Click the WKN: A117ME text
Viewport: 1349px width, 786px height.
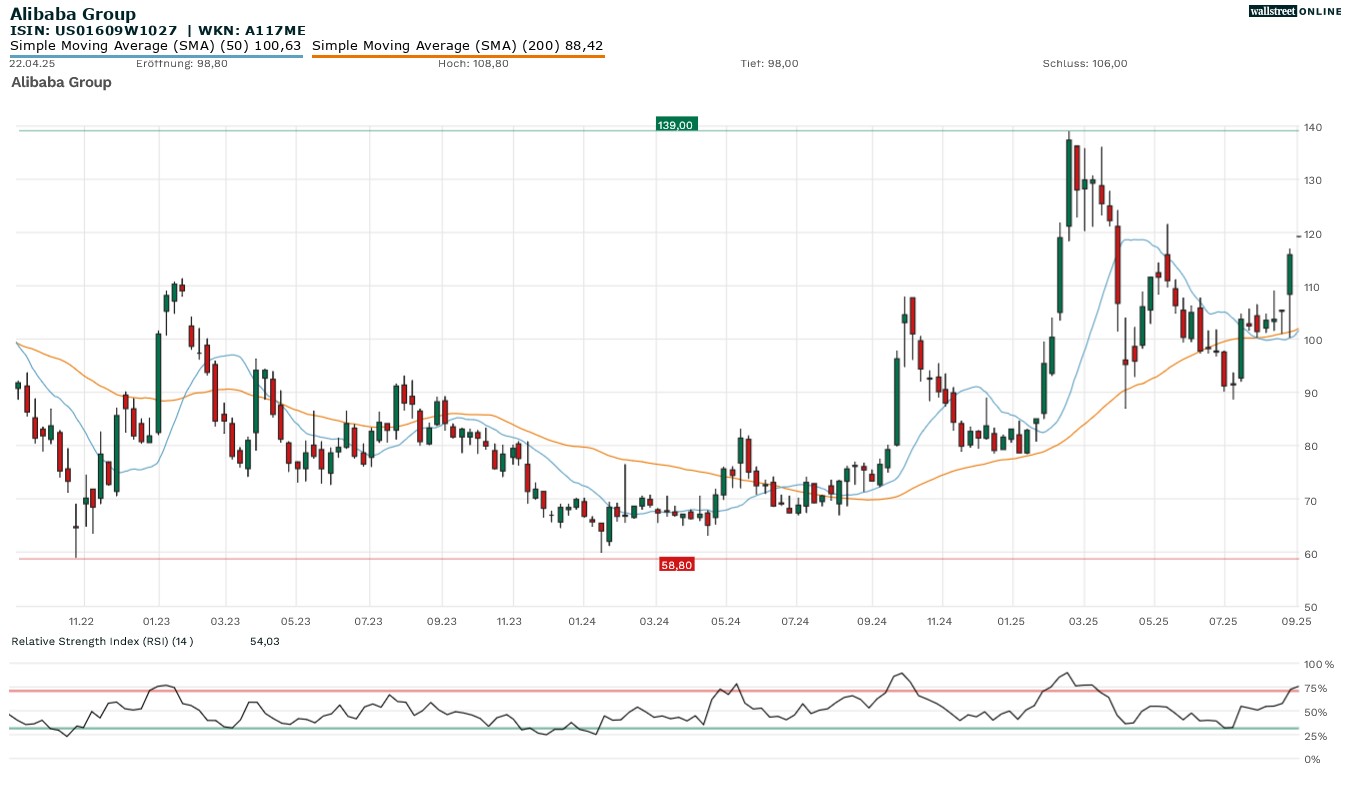[250, 31]
